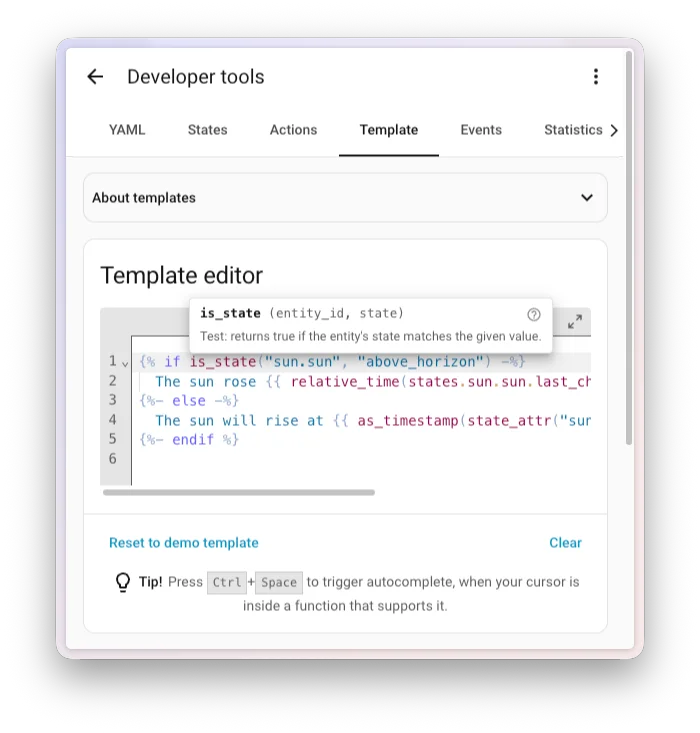The height and width of the screenshot is (733, 700).
Task: Click the lightbulb Tip icon
Action: 123,582
